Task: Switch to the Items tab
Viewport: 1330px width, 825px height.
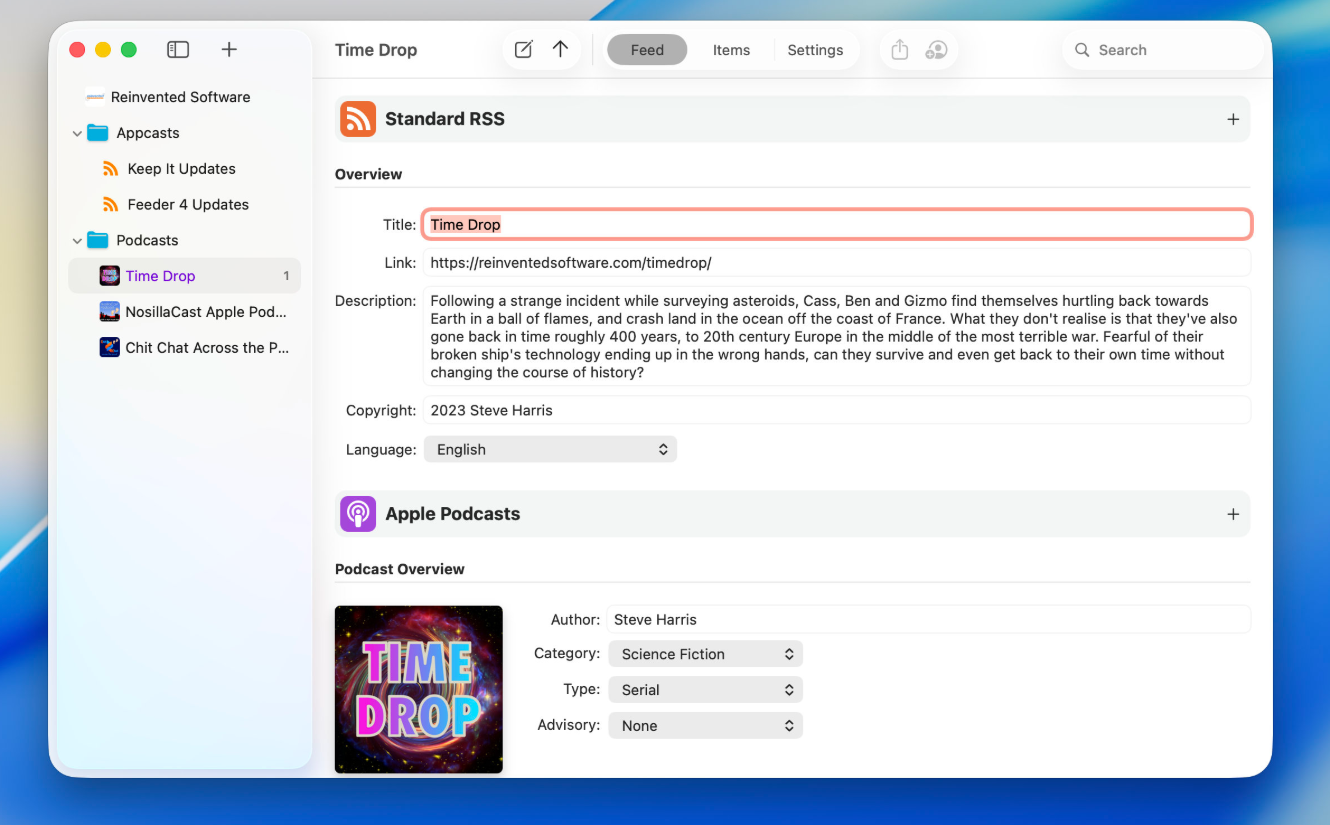Action: pyautogui.click(x=731, y=50)
